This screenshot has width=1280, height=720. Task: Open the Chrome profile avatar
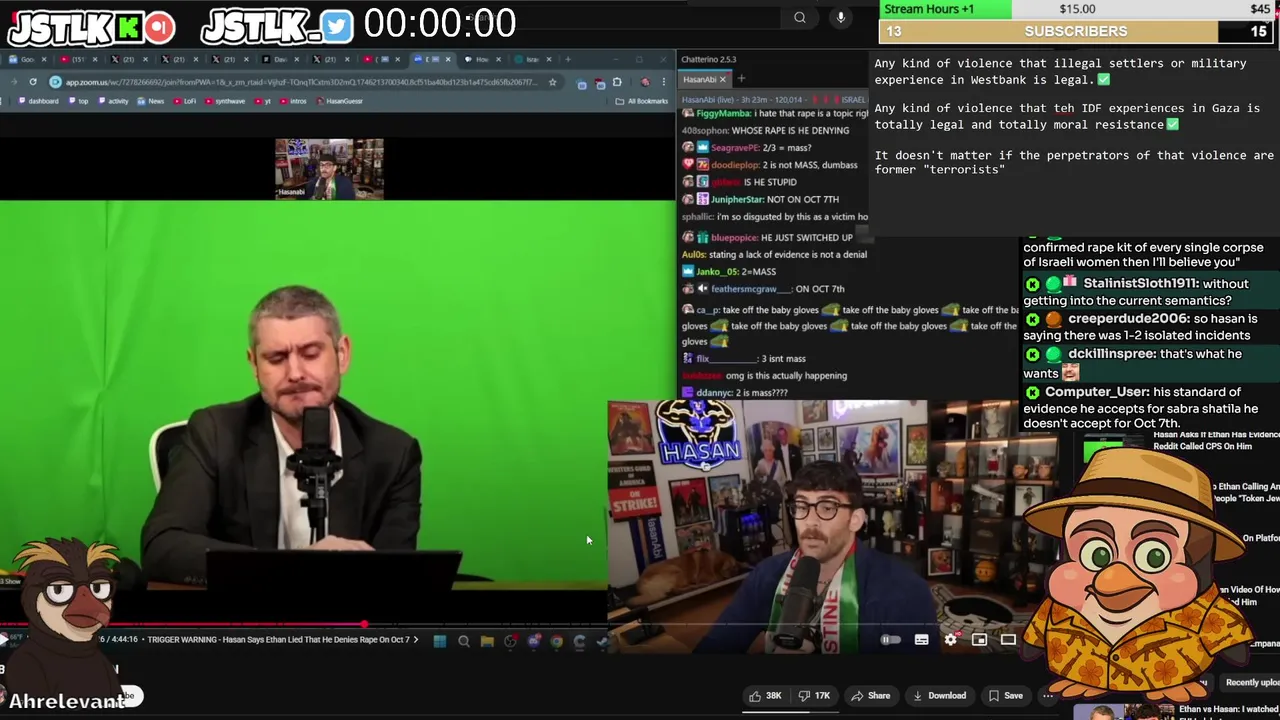point(645,82)
